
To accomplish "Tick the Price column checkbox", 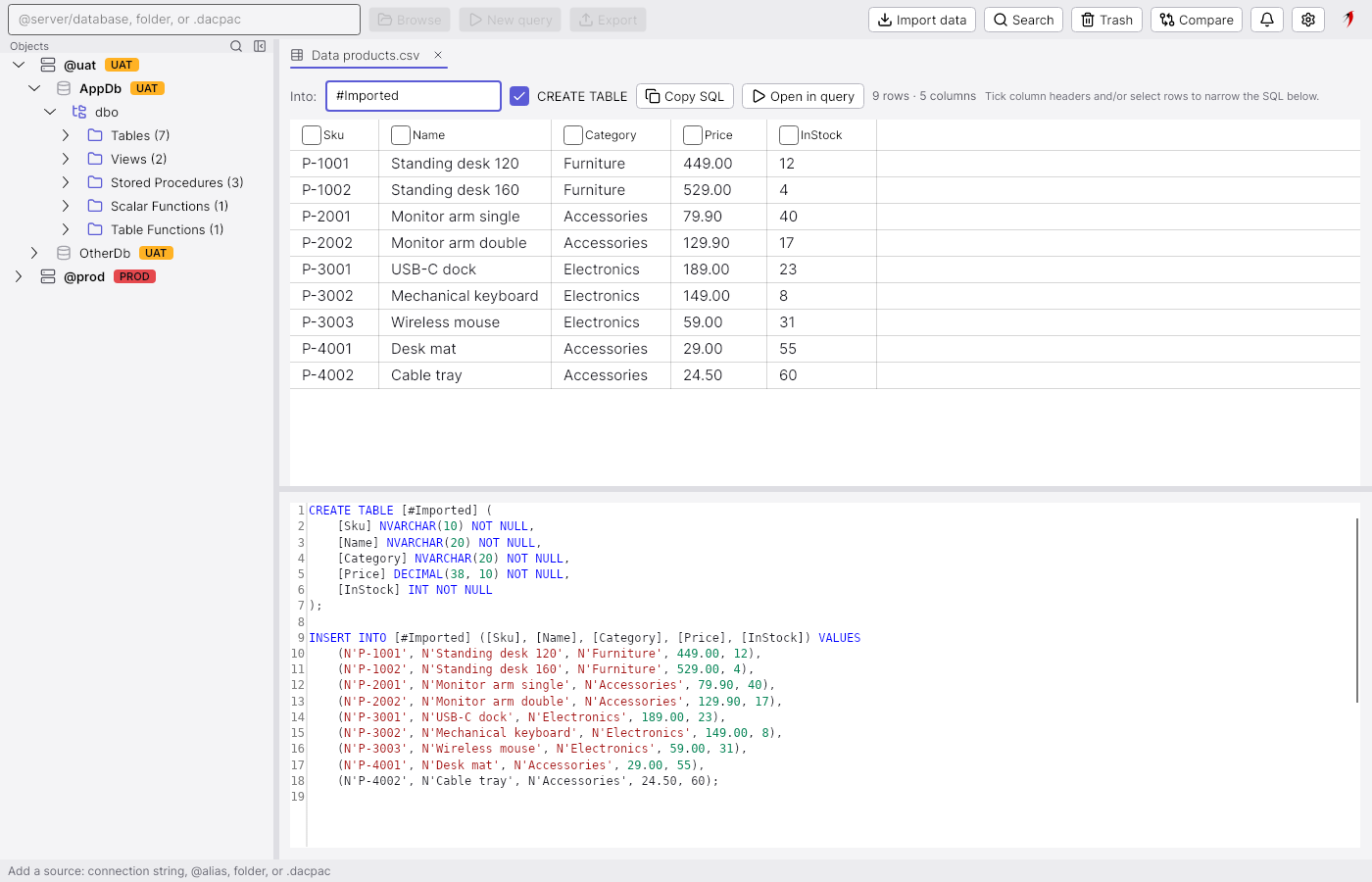I will click(x=693, y=135).
